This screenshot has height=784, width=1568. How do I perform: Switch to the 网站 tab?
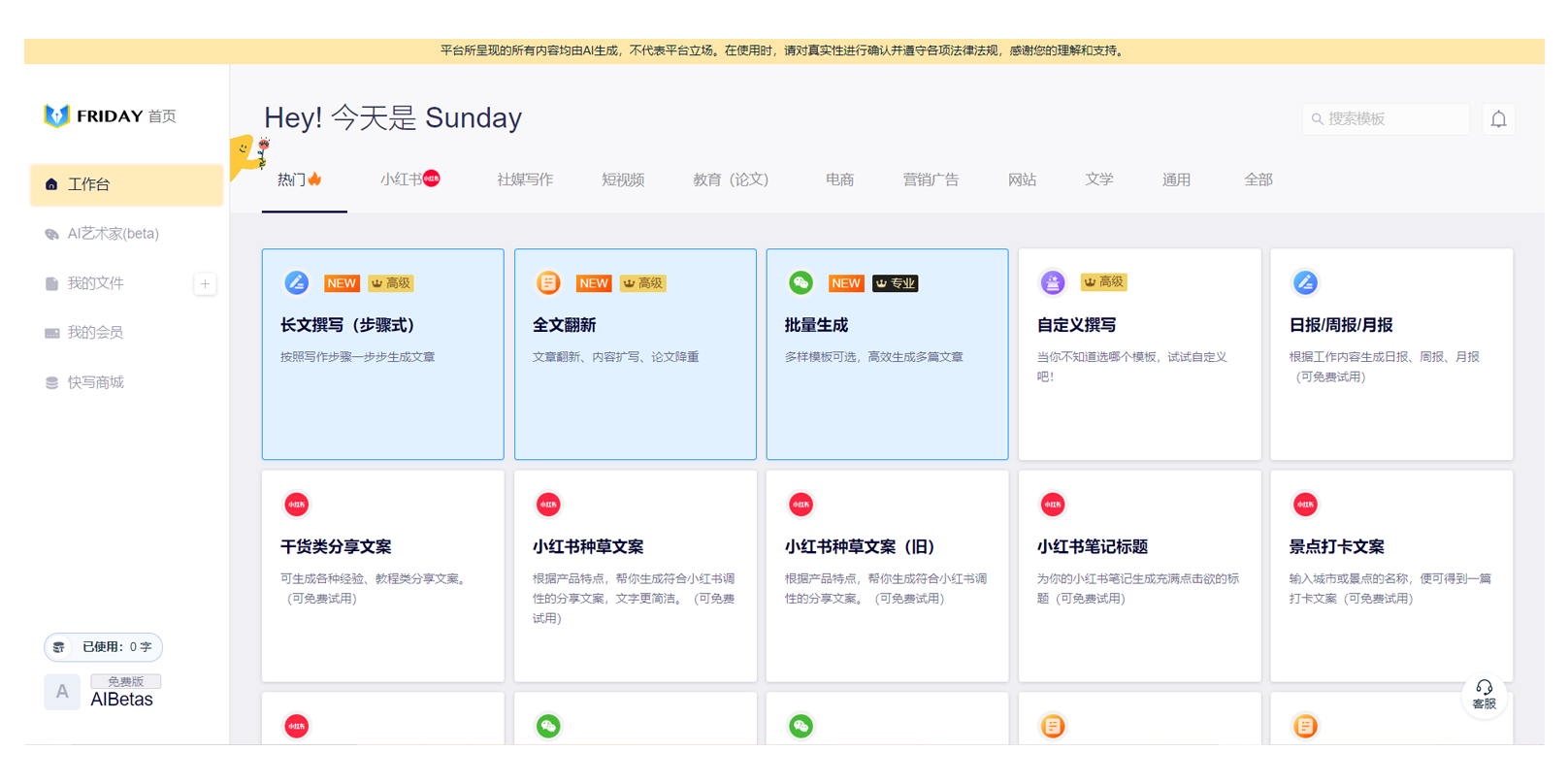point(1022,180)
